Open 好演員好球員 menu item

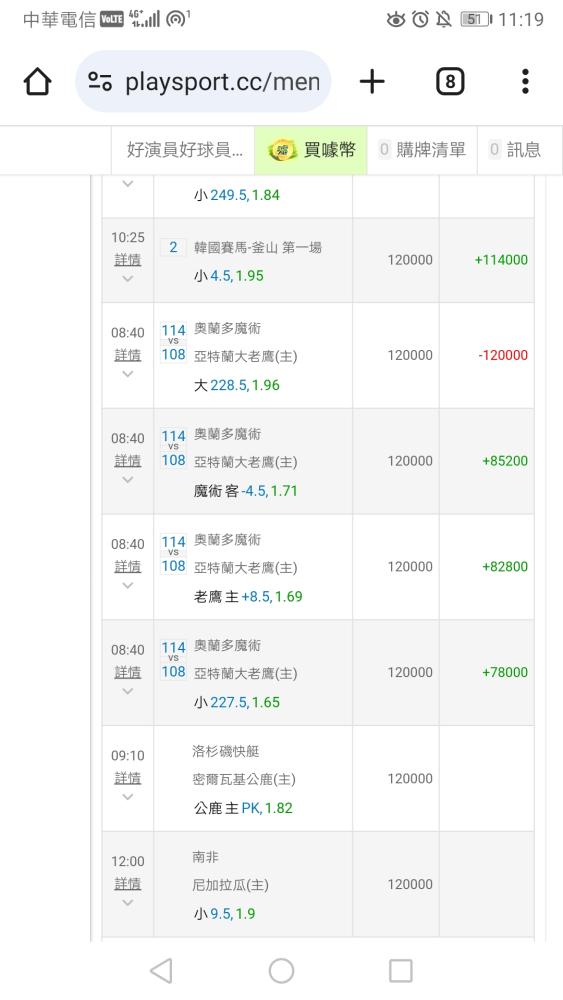click(x=184, y=150)
